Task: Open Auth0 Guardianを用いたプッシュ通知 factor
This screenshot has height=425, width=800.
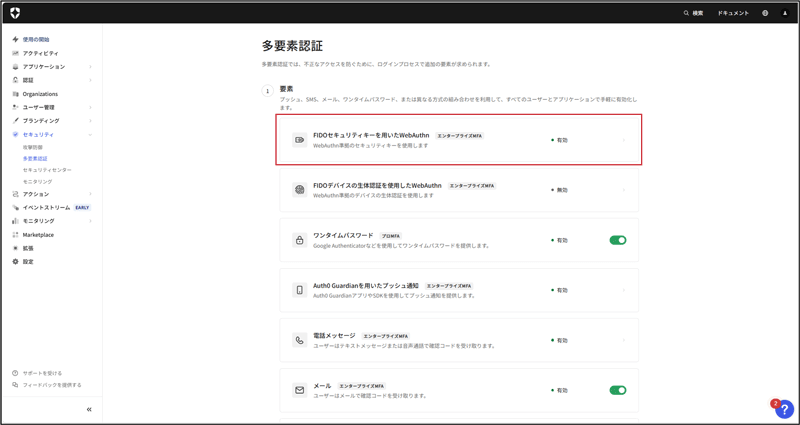Action: (366, 286)
